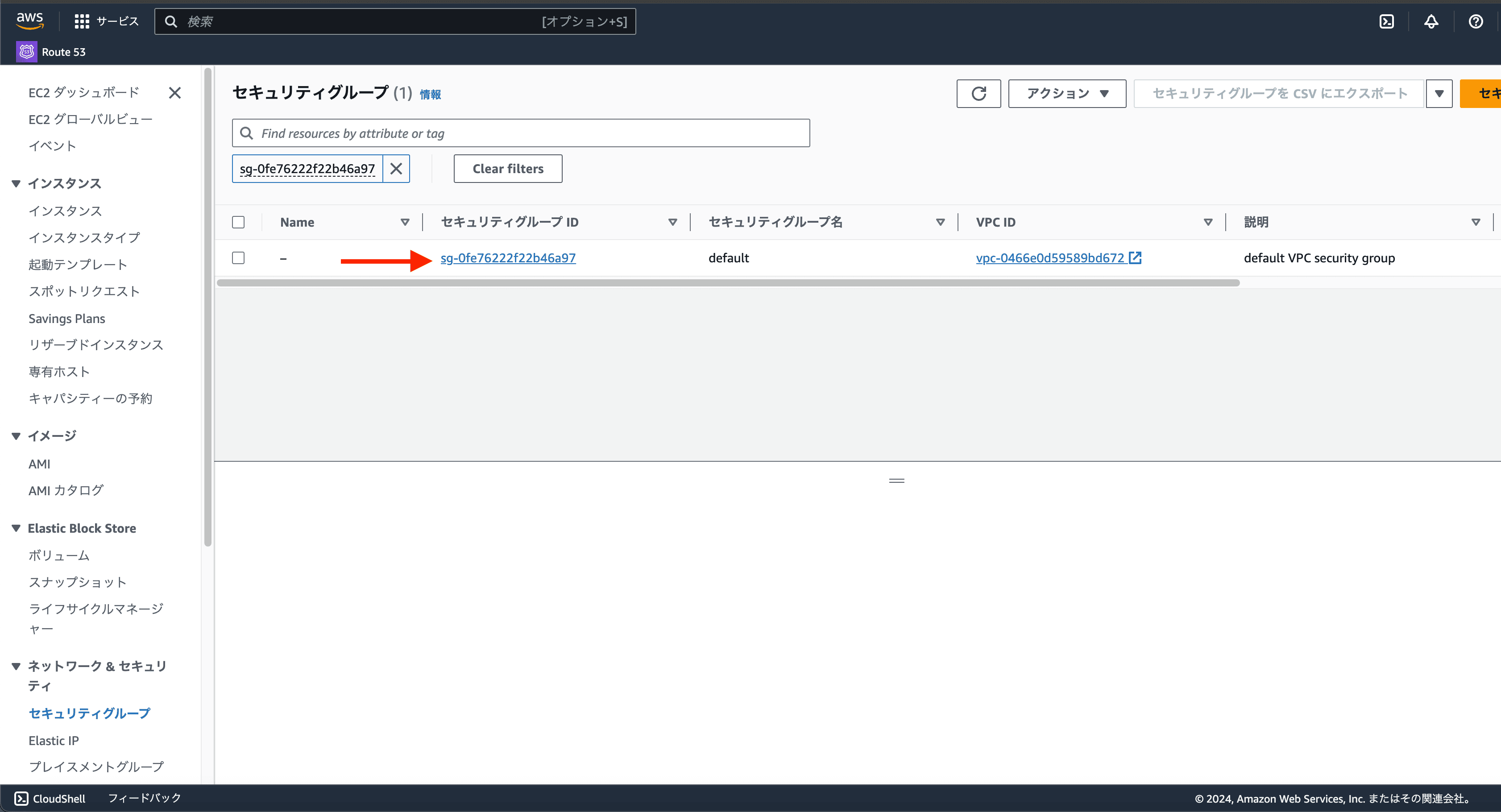Open the notifications bell
The width and height of the screenshot is (1501, 812).
(1431, 21)
